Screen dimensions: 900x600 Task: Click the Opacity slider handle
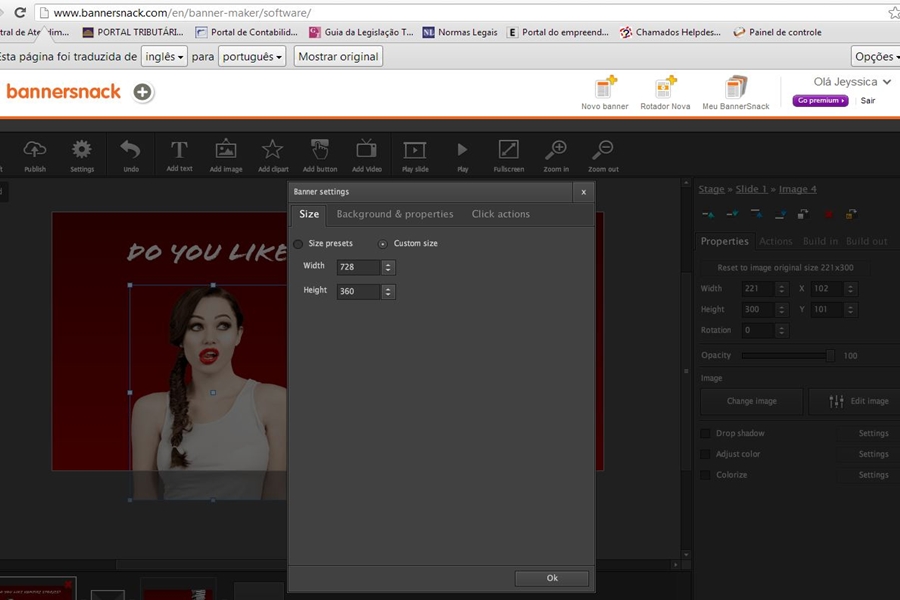pyautogui.click(x=830, y=355)
